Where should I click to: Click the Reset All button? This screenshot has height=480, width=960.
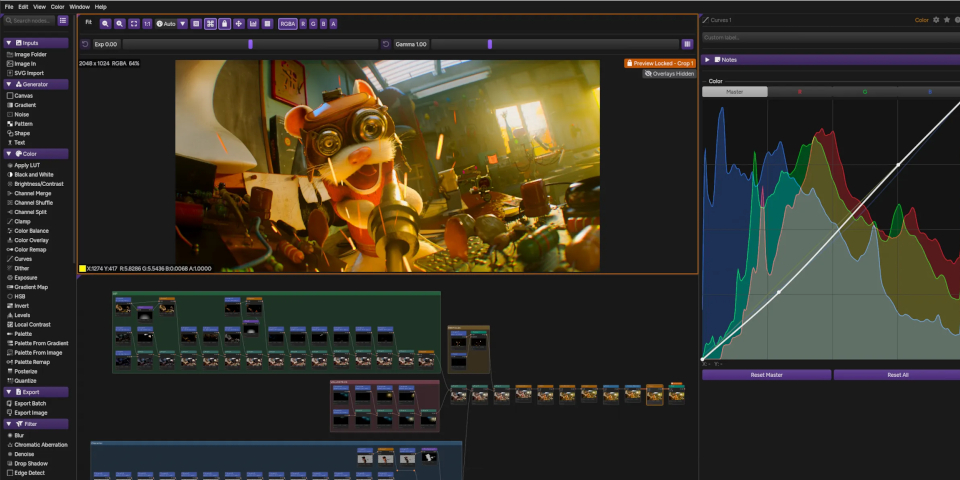(897, 375)
